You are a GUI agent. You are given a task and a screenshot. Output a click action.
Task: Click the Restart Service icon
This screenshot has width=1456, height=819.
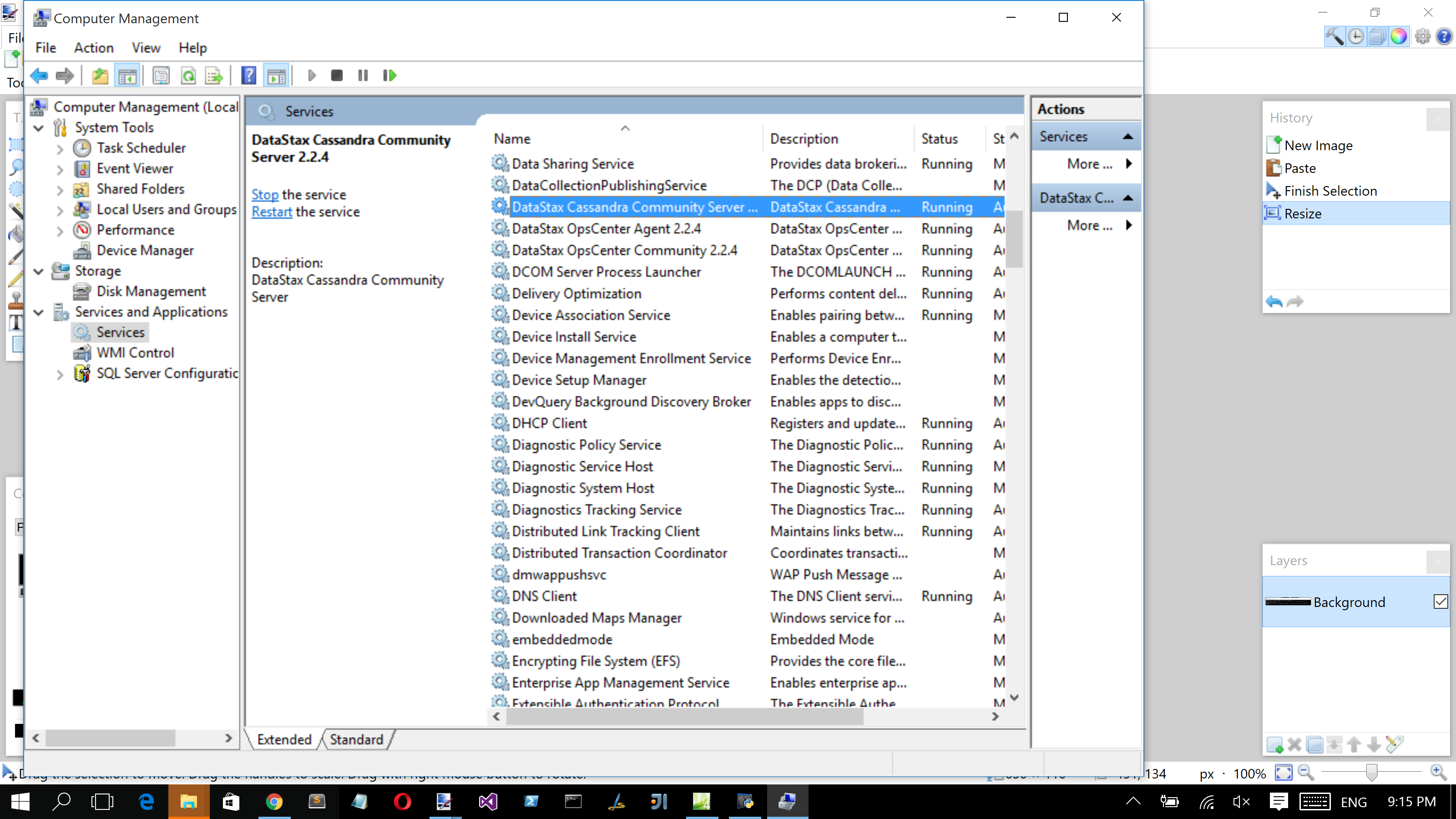389,75
